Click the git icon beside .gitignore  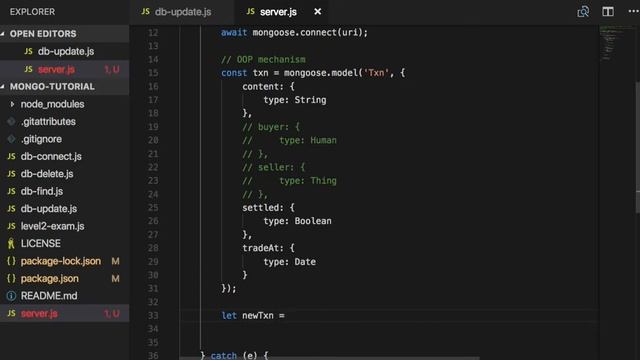coord(11,139)
